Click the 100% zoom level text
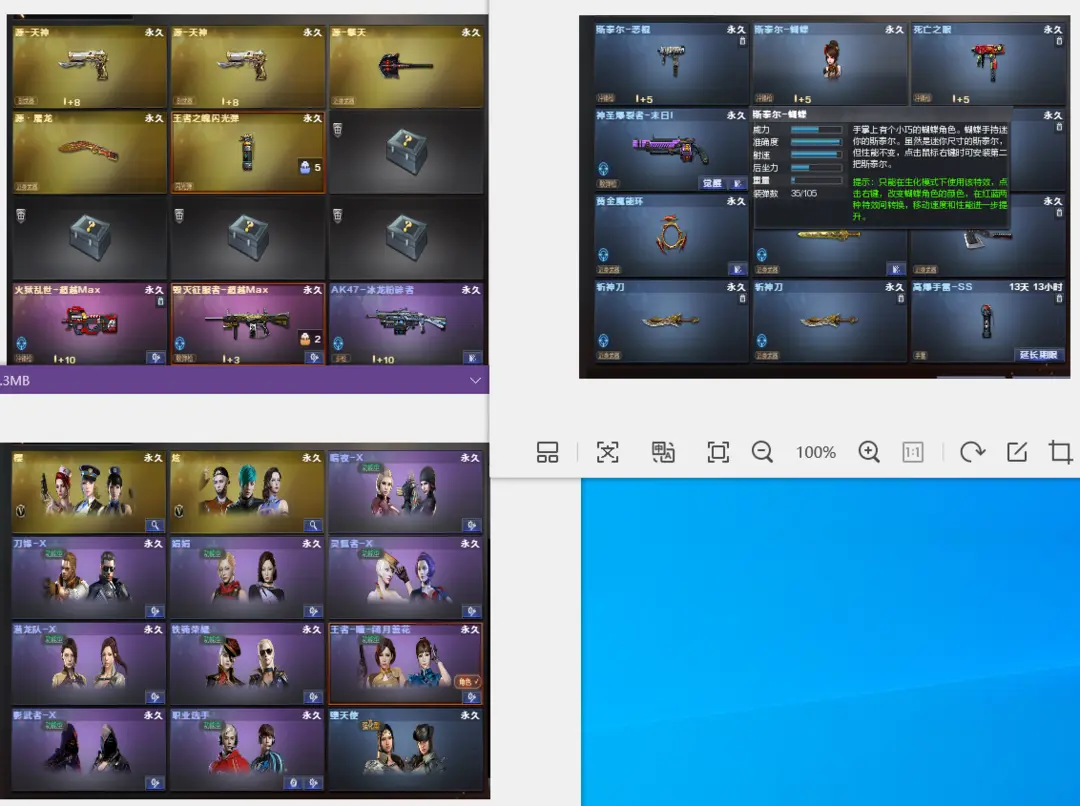The height and width of the screenshot is (806, 1080). coord(816,453)
